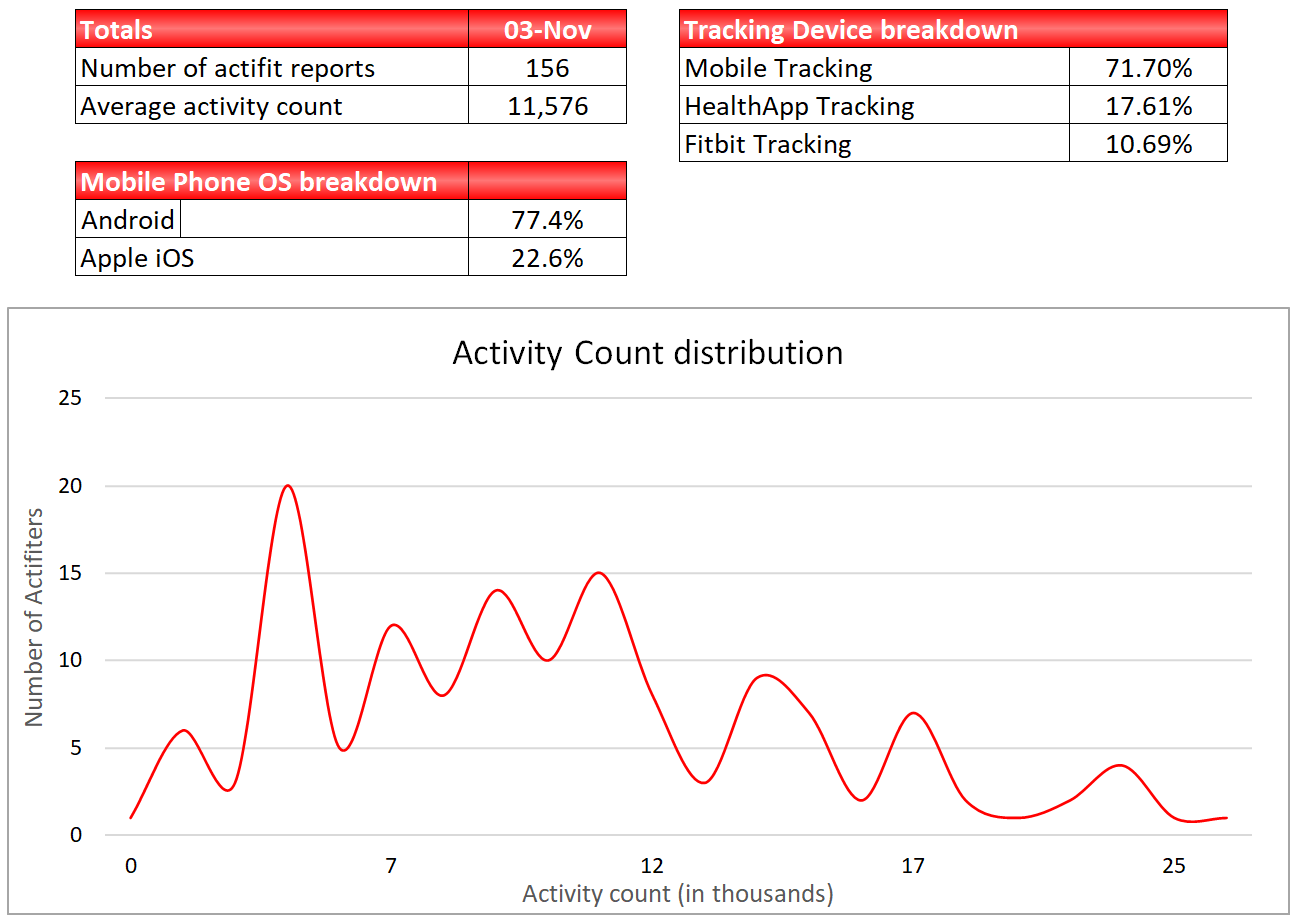
Task: Click the Activity count (in thousands) axis title
Action: tap(677, 893)
